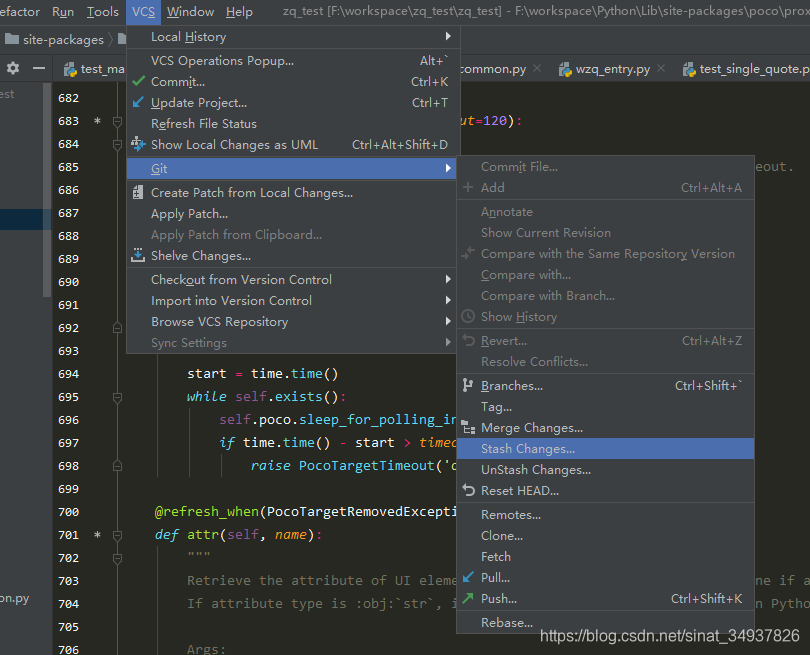Switch to the wzq_entry.py tab

[613, 69]
